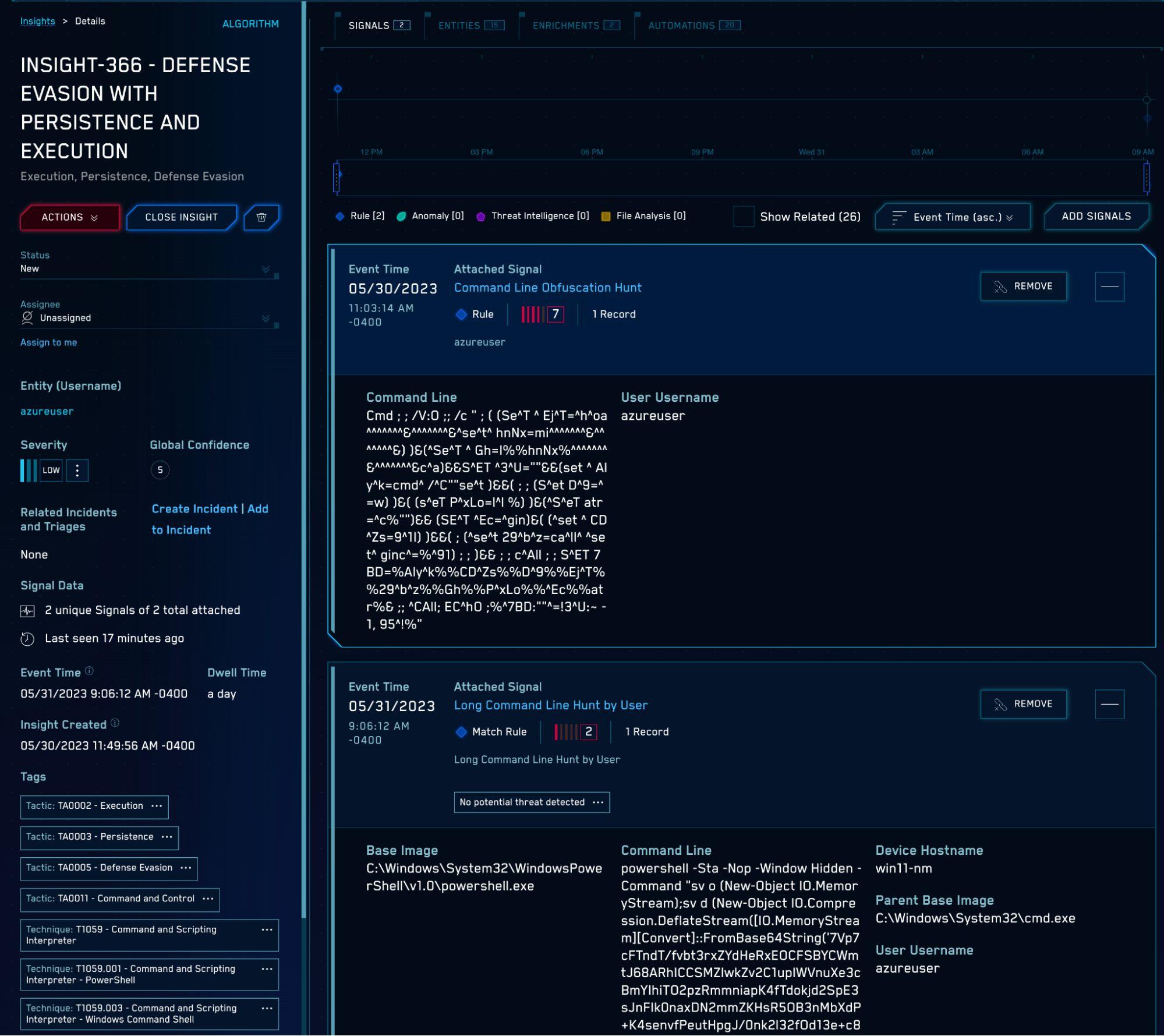Click the Event Time info icon

89,671
